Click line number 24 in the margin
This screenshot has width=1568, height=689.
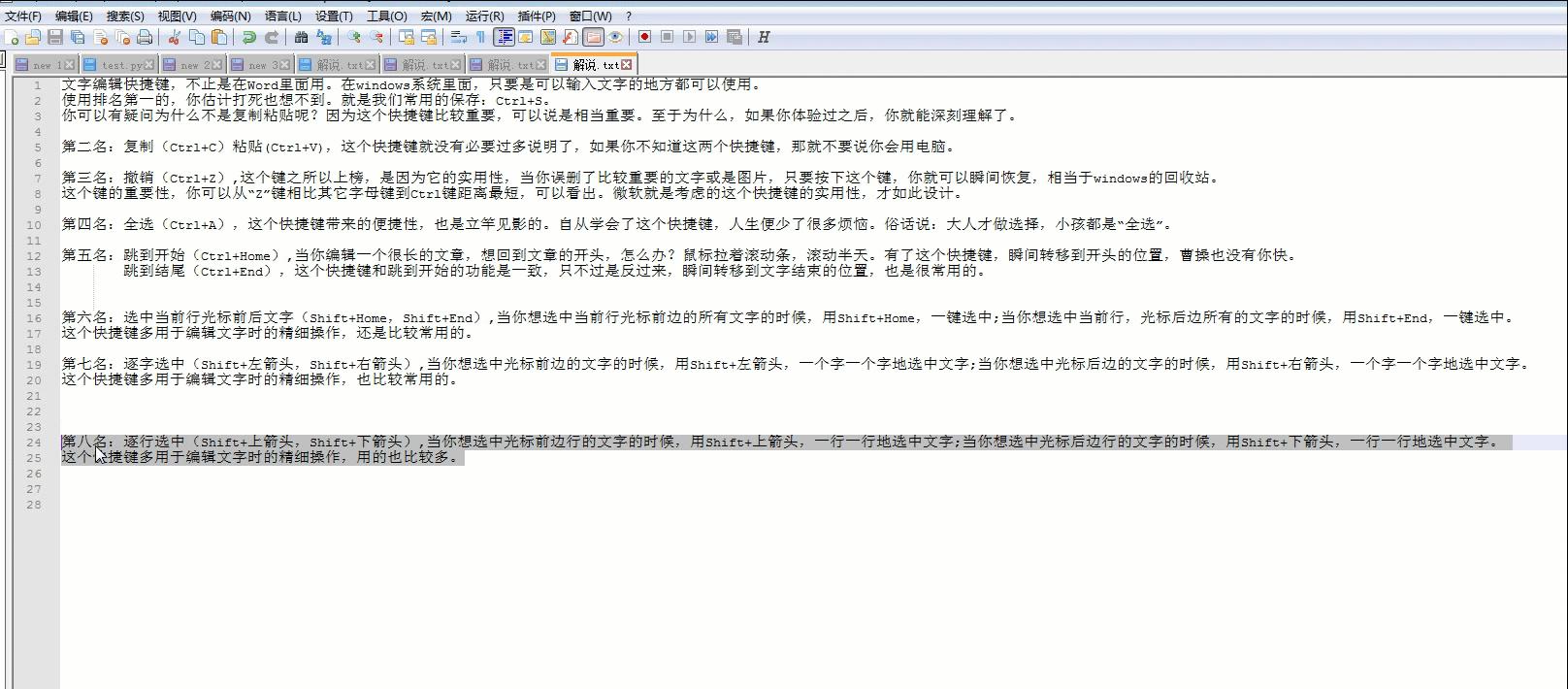(x=34, y=443)
